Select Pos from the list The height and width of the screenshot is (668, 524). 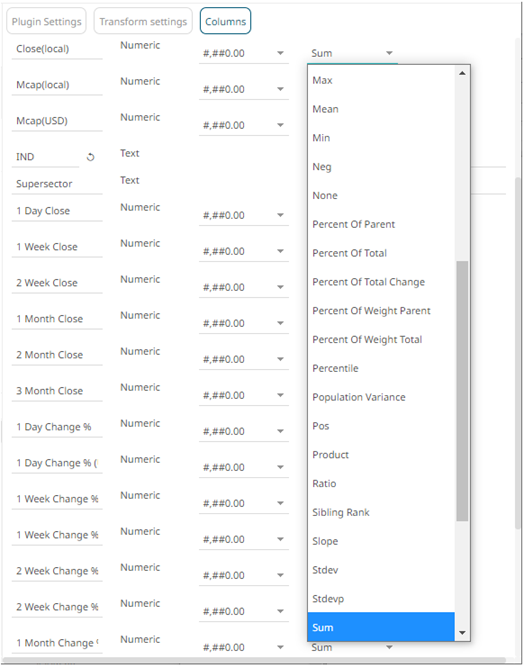pos(381,426)
